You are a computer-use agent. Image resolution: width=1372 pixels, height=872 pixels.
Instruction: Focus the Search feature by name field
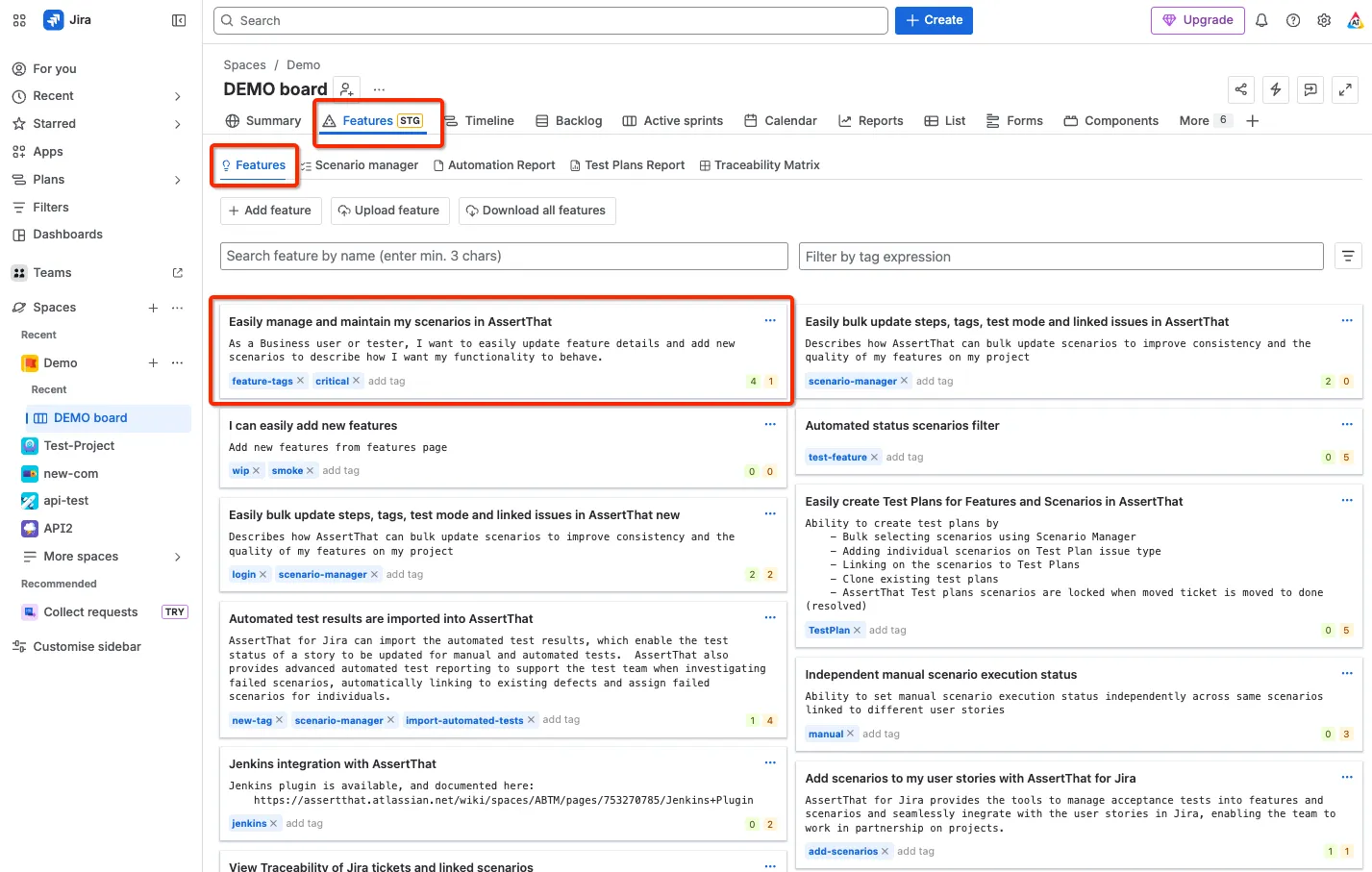(x=504, y=256)
